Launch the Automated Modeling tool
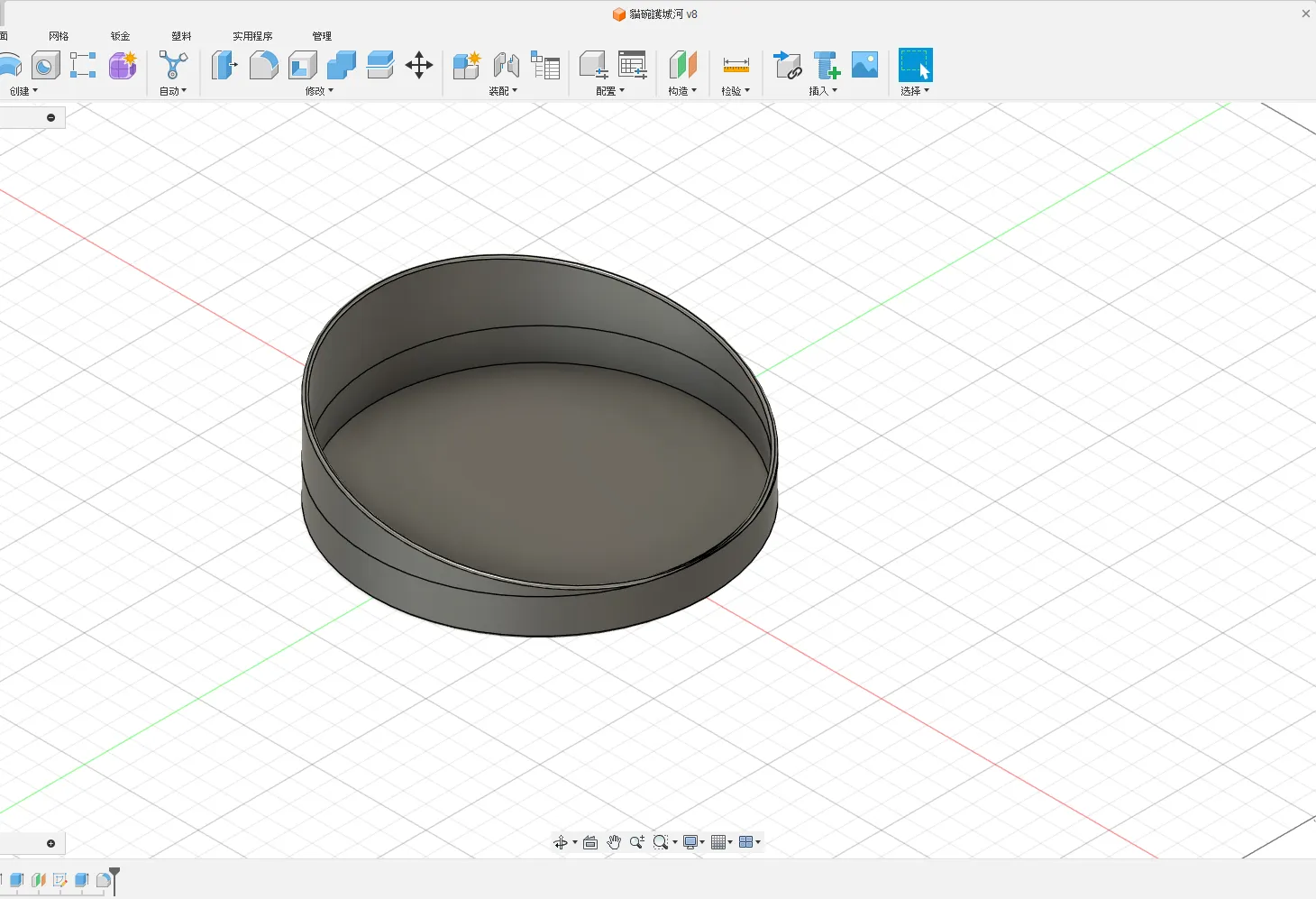The image size is (1316, 899). click(173, 65)
